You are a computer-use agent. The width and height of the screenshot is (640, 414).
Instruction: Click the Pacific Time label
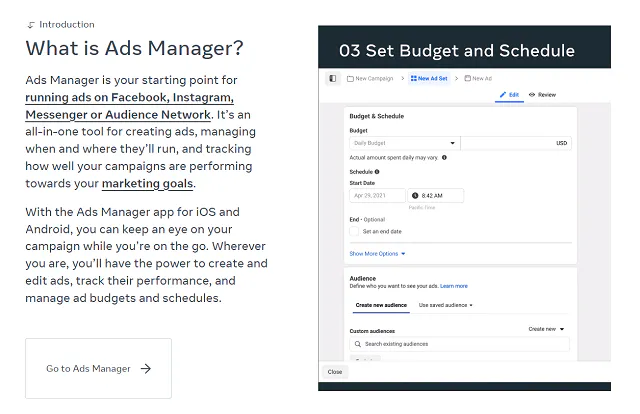(x=422, y=208)
